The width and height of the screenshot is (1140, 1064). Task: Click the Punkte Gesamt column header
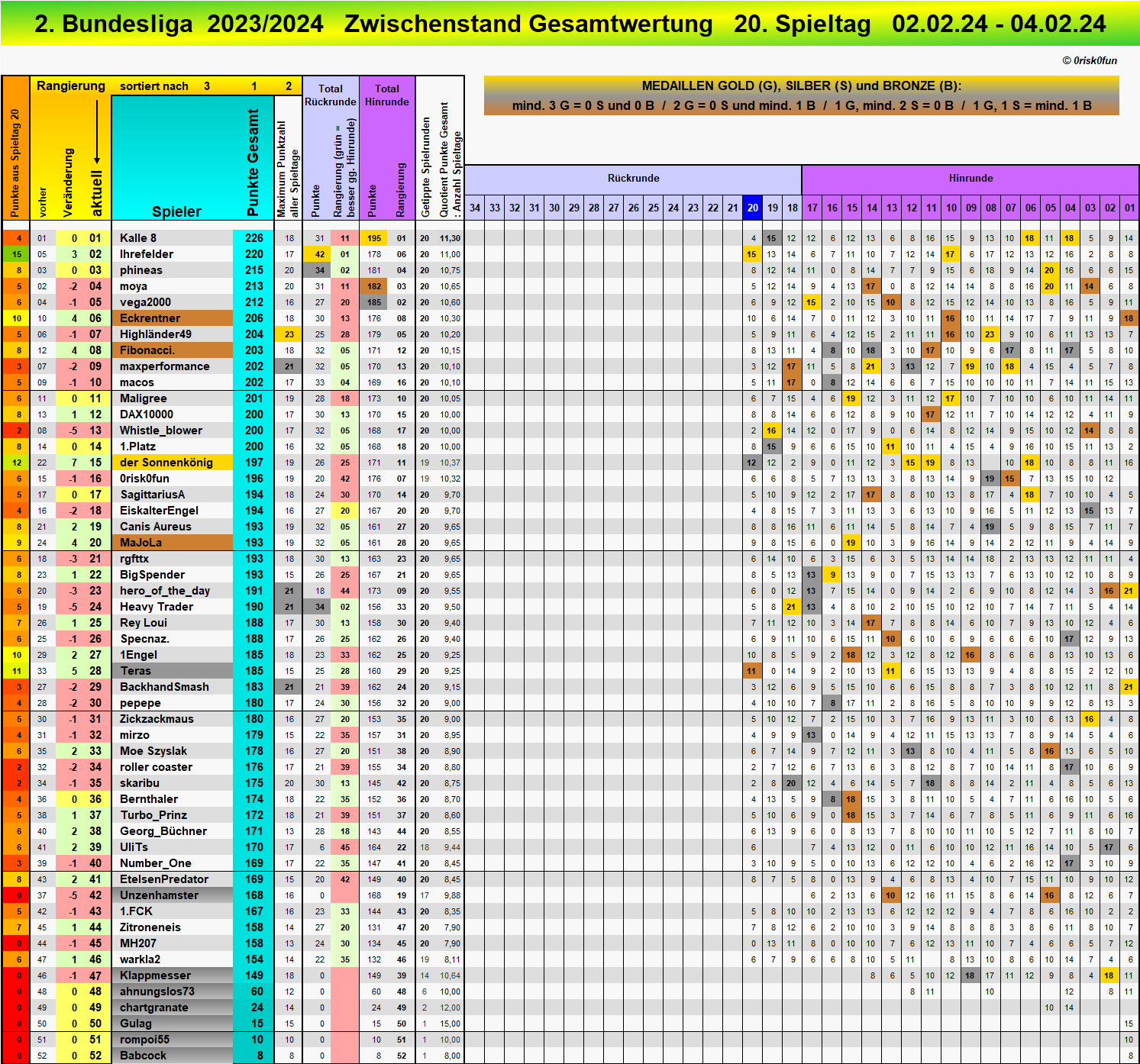(254, 162)
